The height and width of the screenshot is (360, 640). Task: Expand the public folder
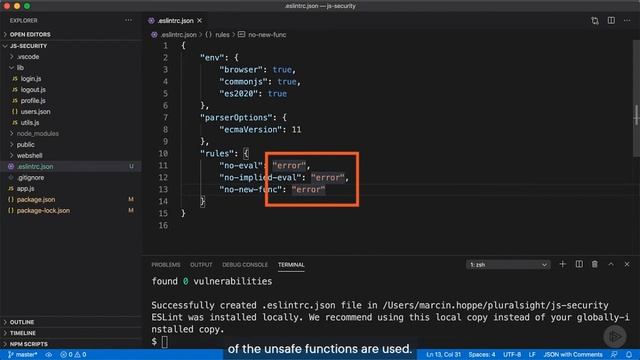point(25,145)
